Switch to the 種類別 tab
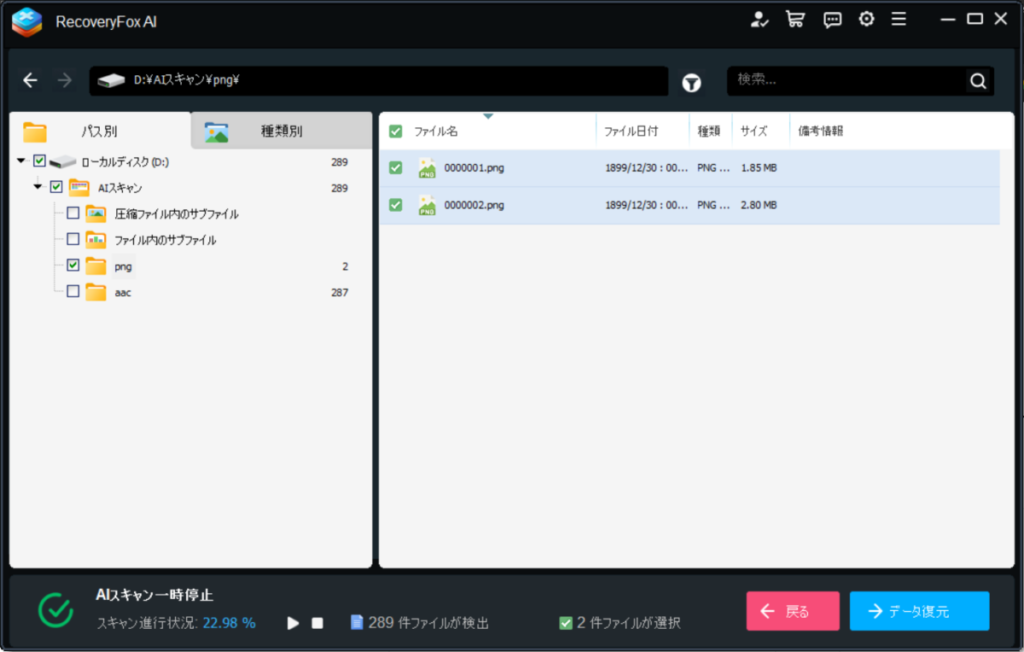 pyautogui.click(x=281, y=131)
